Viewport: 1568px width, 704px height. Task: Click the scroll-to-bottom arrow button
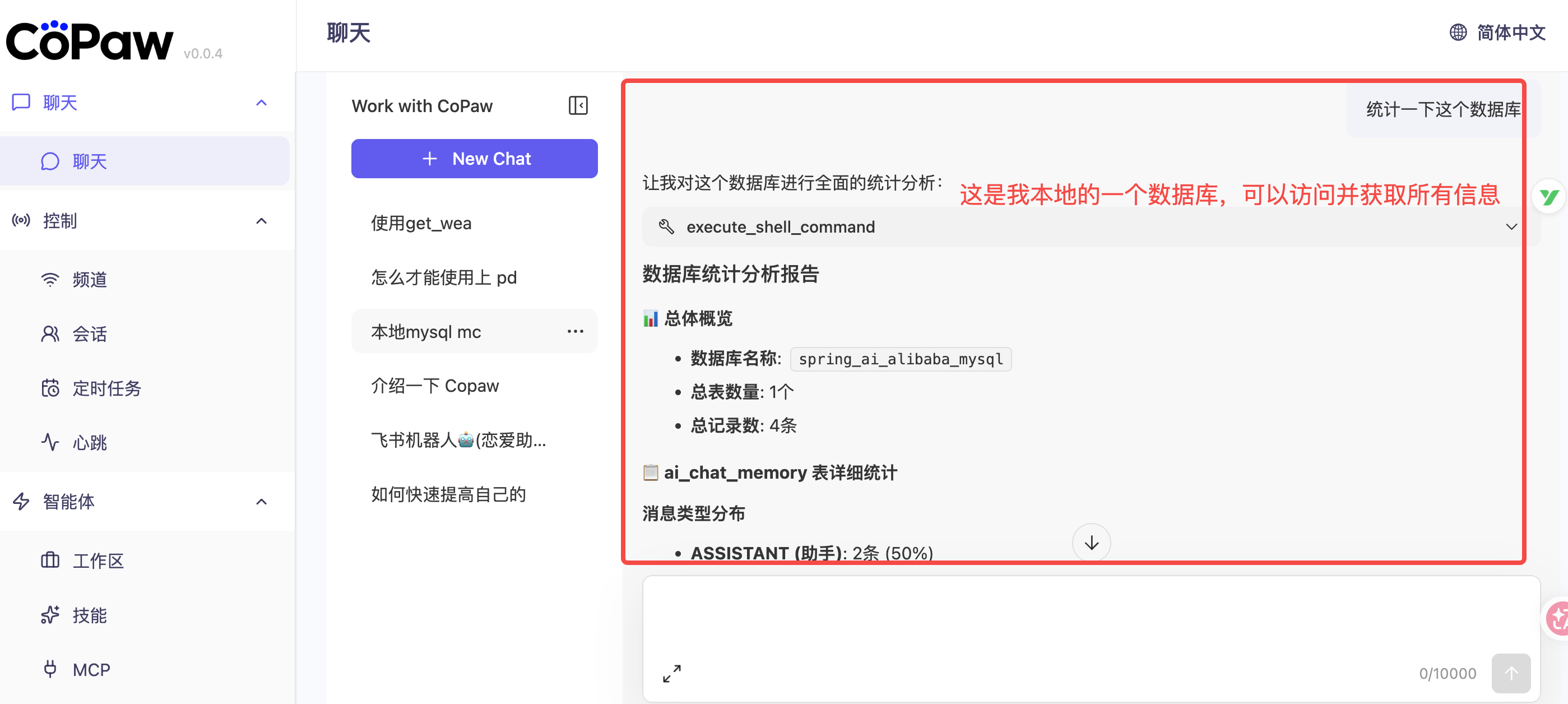coord(1091,542)
